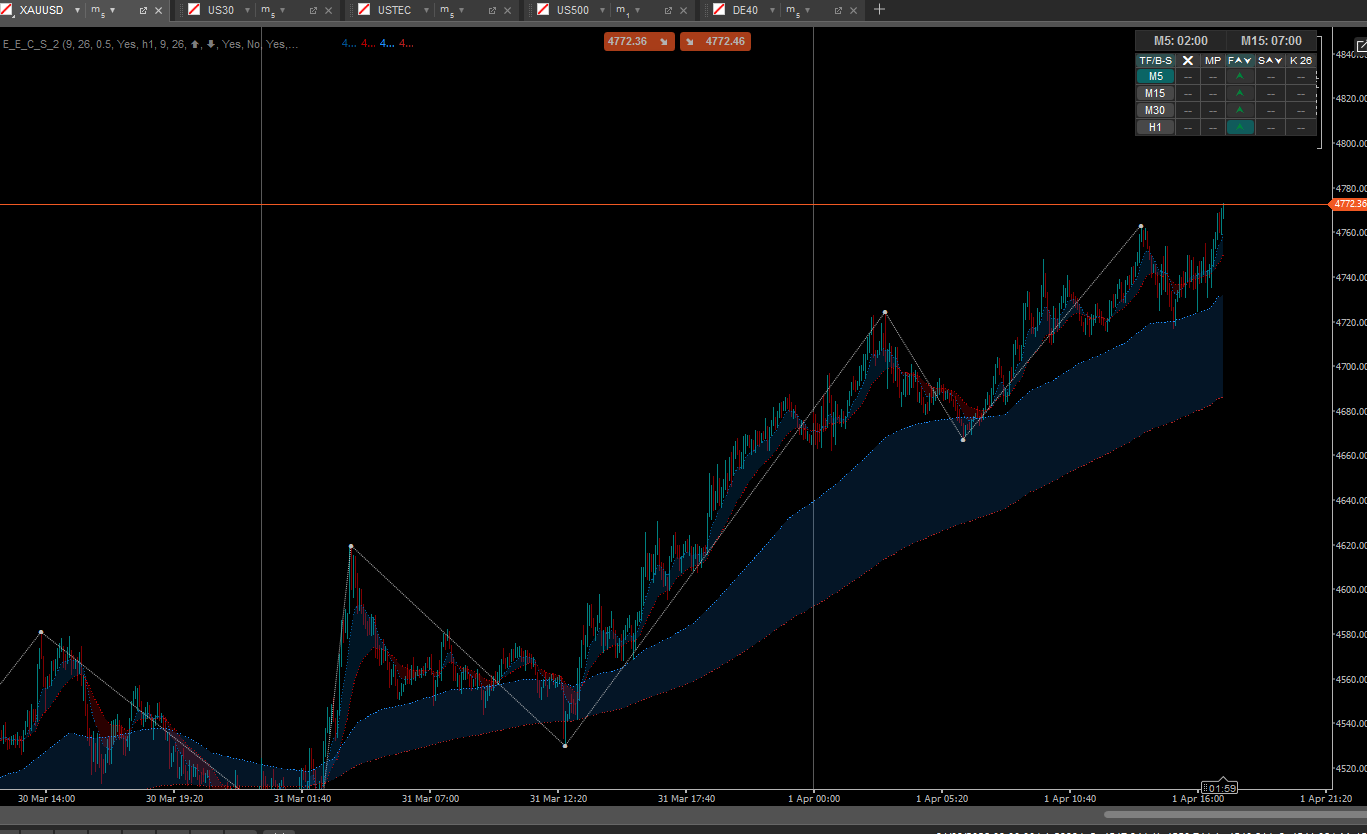Open USTEC m5 timeframe dropdown
The image size is (1367, 834).
pos(460,10)
